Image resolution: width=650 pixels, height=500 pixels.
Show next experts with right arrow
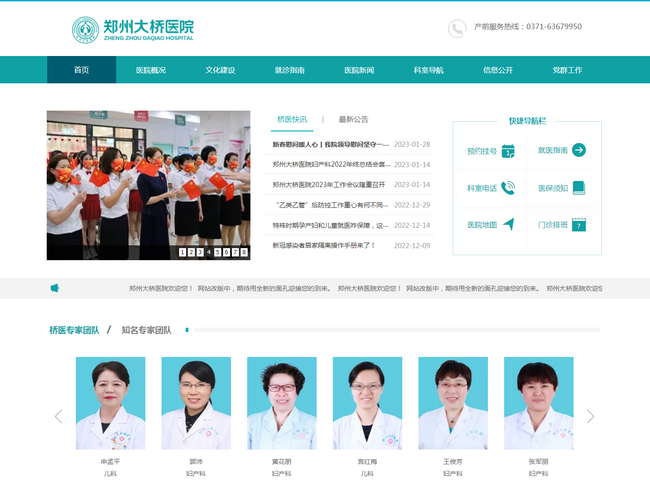coord(590,416)
